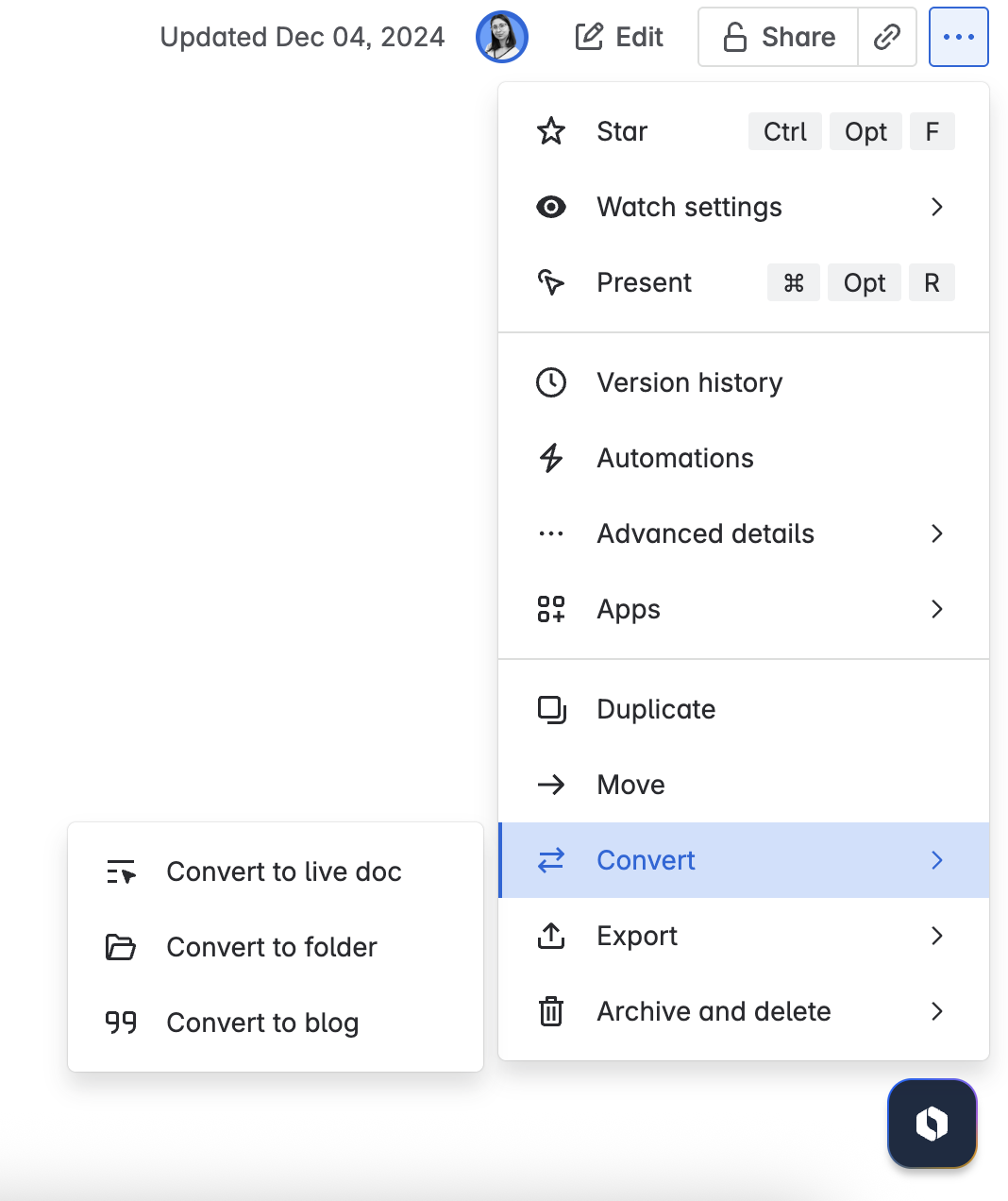1008x1201 pixels.
Task: Open Automations menu entry
Action: pyautogui.click(x=744, y=458)
